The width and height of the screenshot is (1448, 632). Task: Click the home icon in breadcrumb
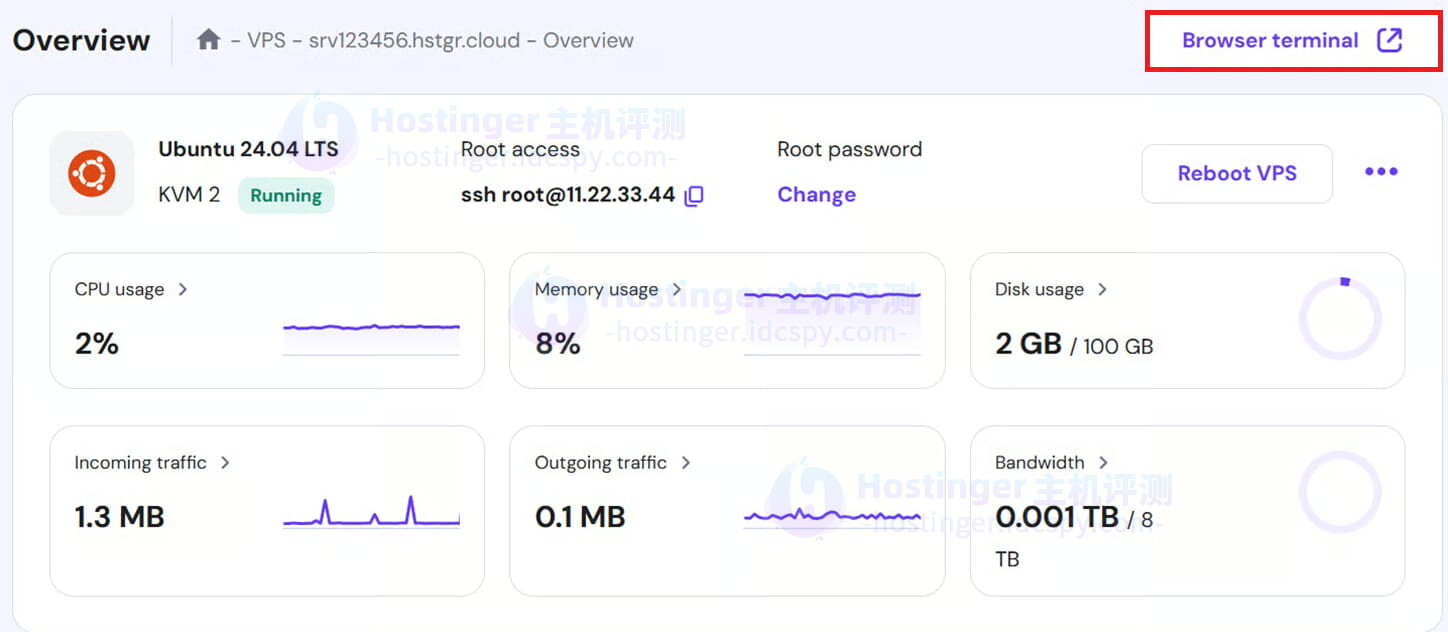[x=208, y=40]
